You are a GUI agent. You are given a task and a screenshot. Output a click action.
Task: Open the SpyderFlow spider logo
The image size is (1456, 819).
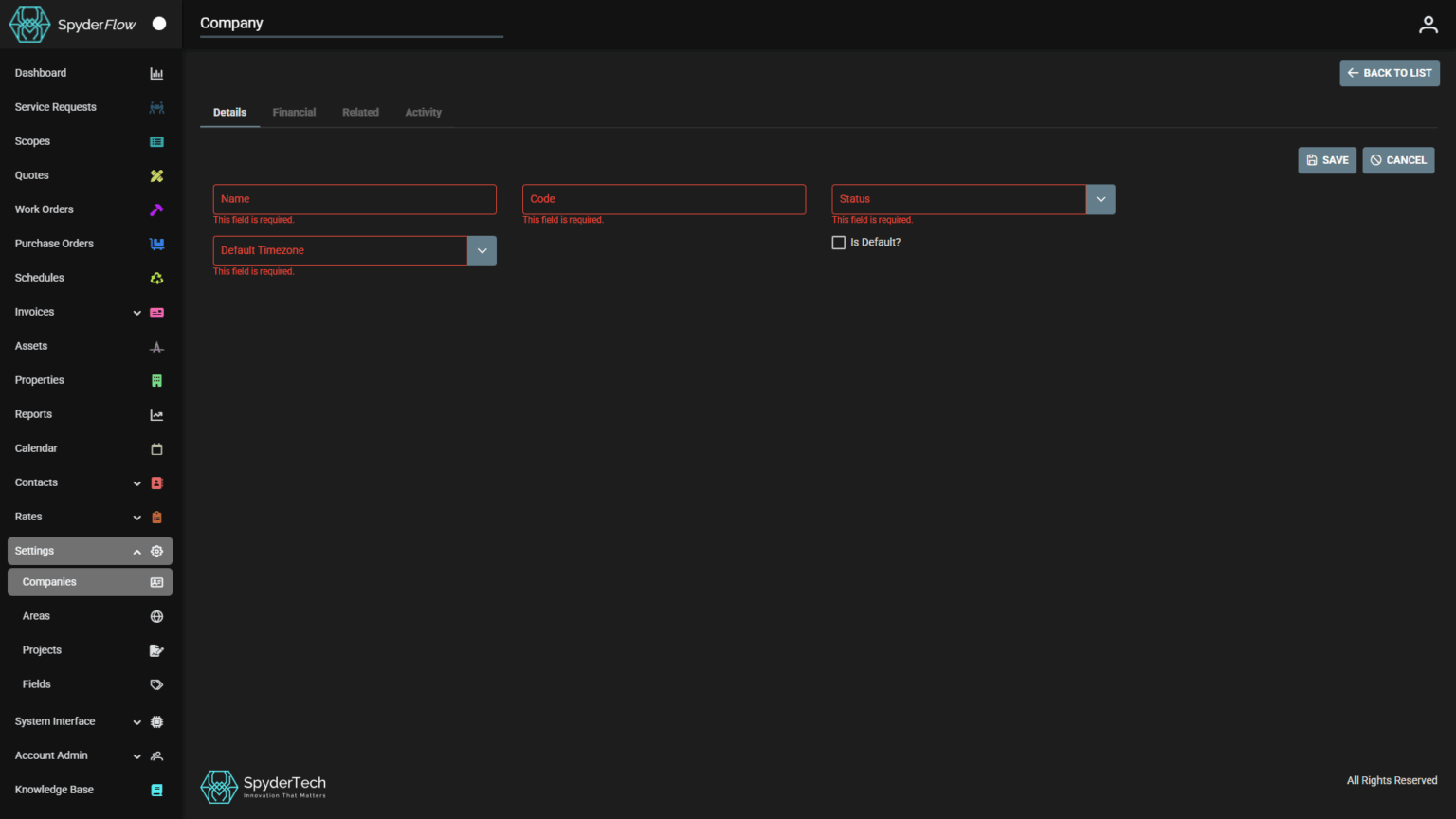(x=28, y=24)
